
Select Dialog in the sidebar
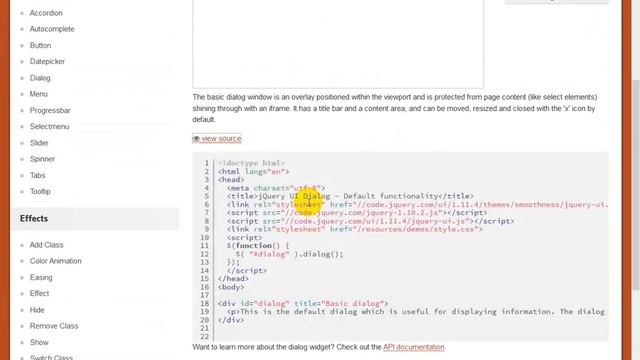pos(40,78)
